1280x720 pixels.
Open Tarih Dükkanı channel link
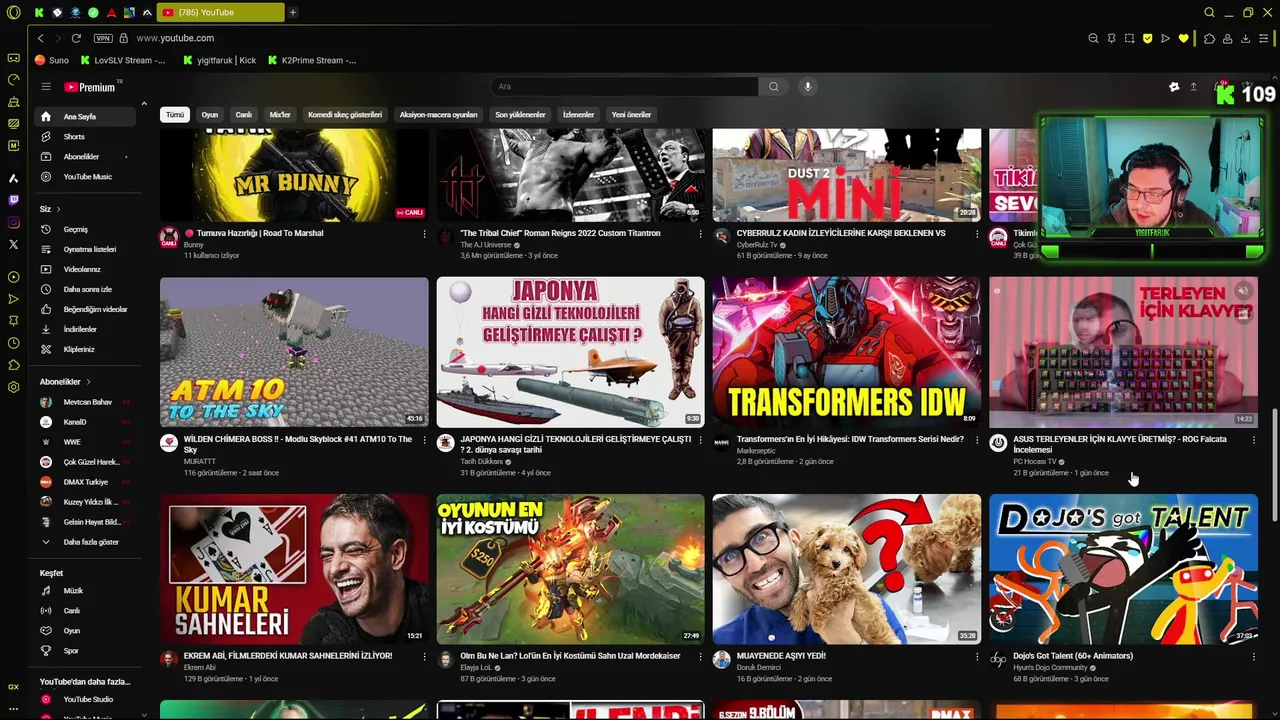point(481,462)
